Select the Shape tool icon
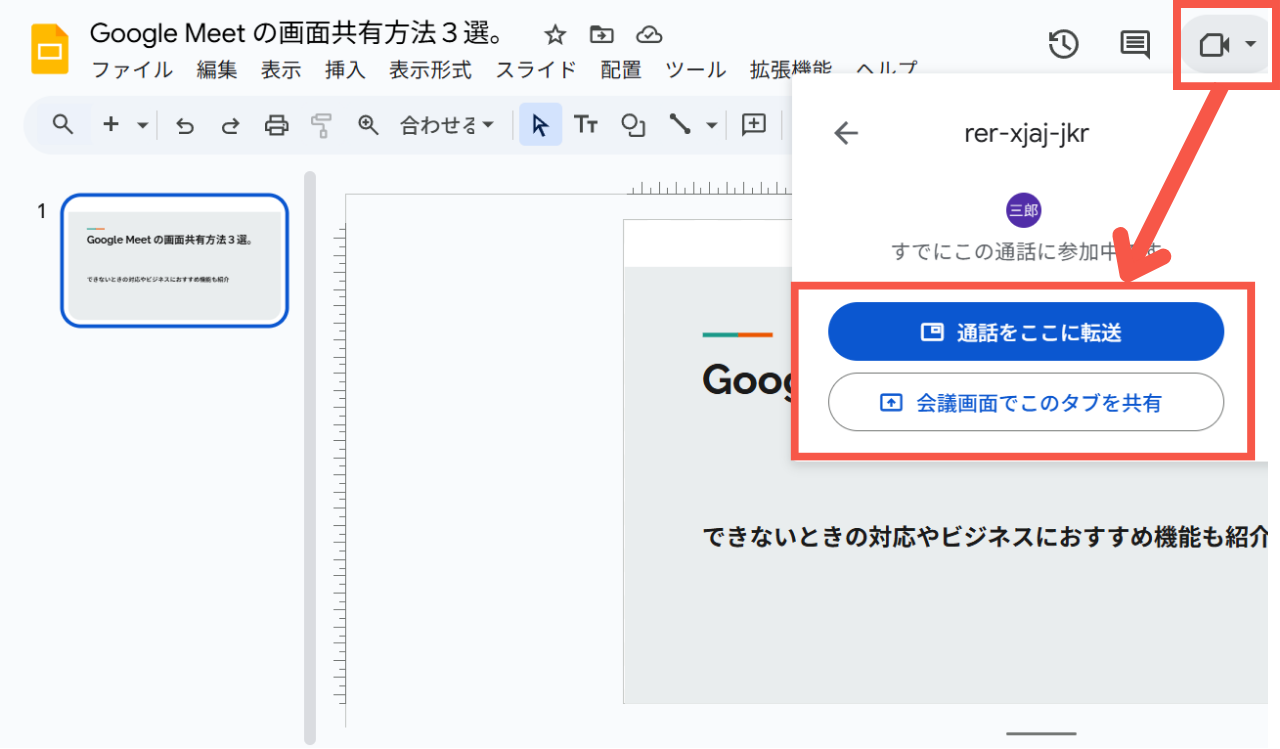This screenshot has height=749, width=1280. (x=633, y=125)
